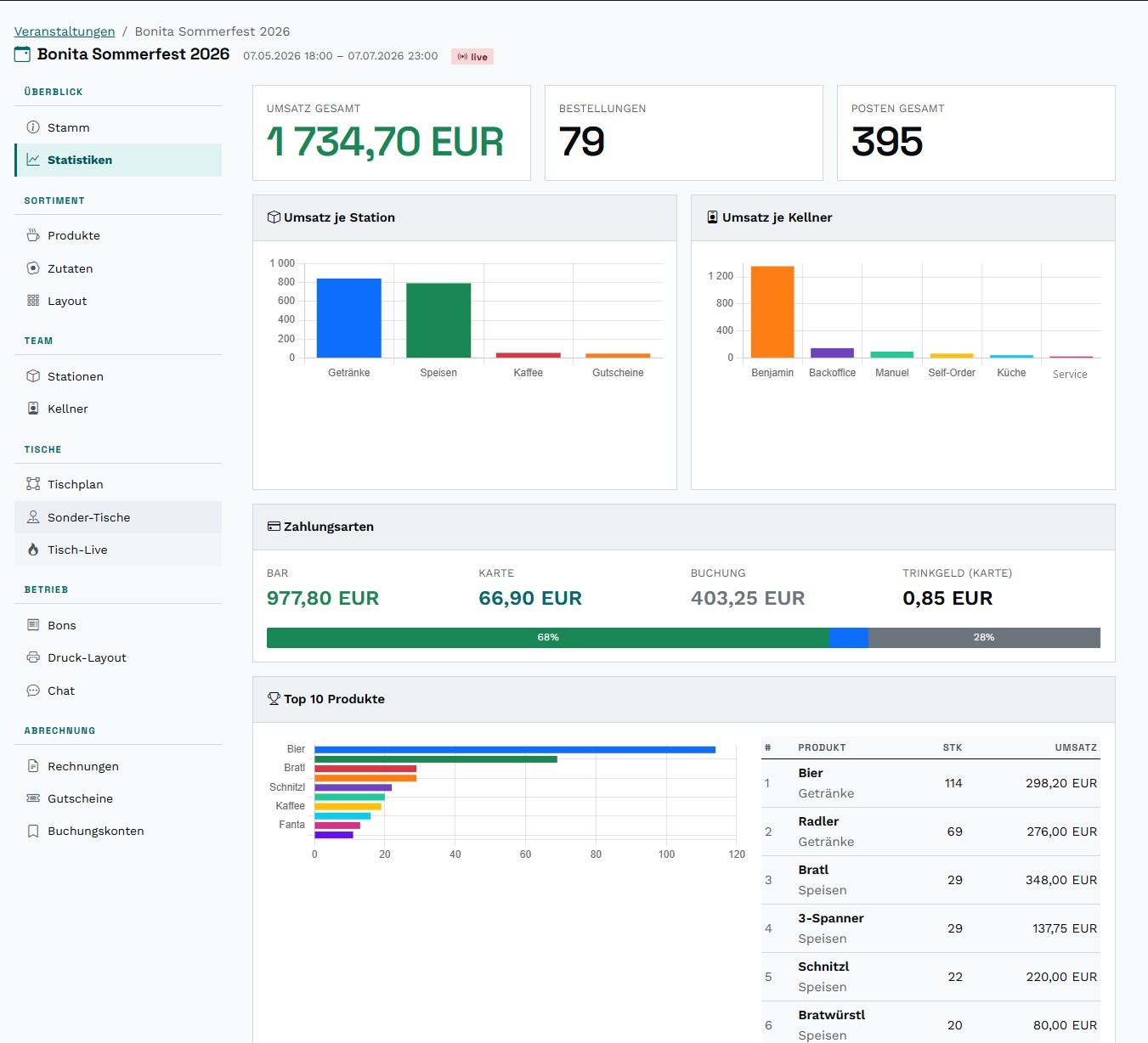This screenshot has height=1043, width=1148.
Task: Click the Druck-Layout printer icon
Action: pyautogui.click(x=33, y=657)
